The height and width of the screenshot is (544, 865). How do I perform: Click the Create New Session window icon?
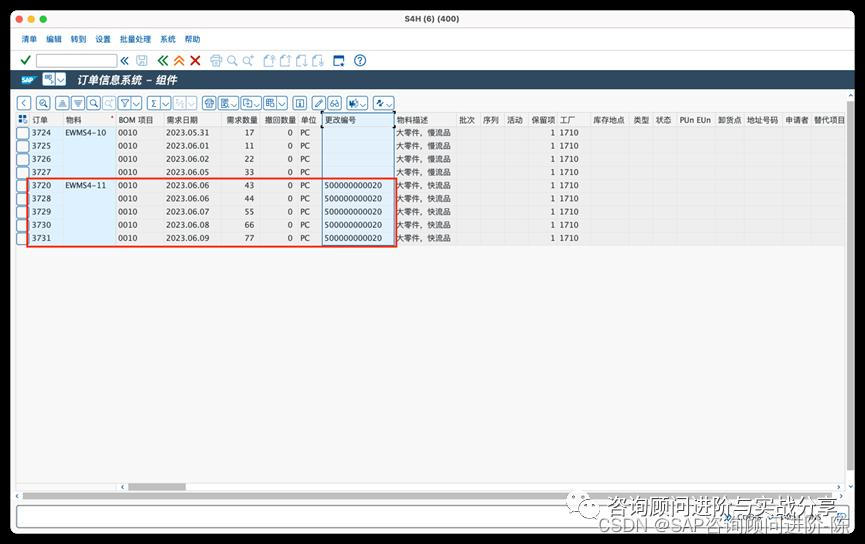[x=339, y=61]
